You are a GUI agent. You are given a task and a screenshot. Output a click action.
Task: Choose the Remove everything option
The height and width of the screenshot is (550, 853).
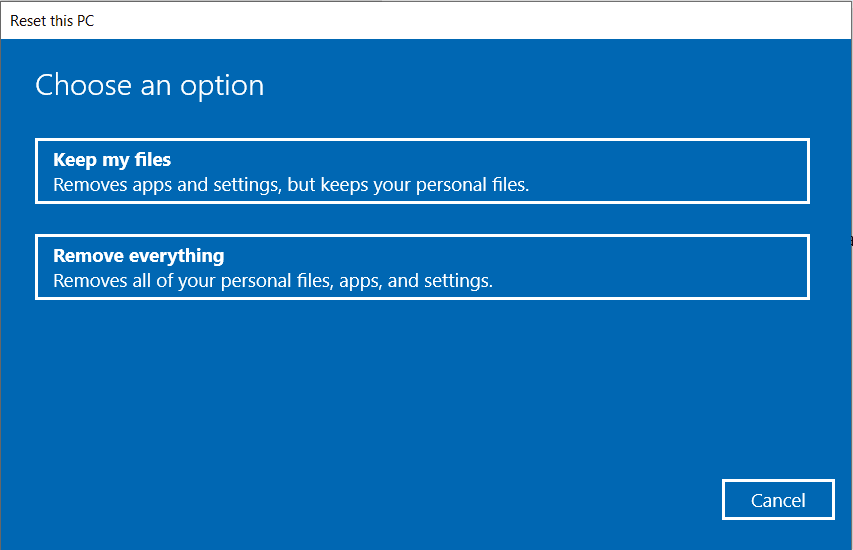(421, 267)
